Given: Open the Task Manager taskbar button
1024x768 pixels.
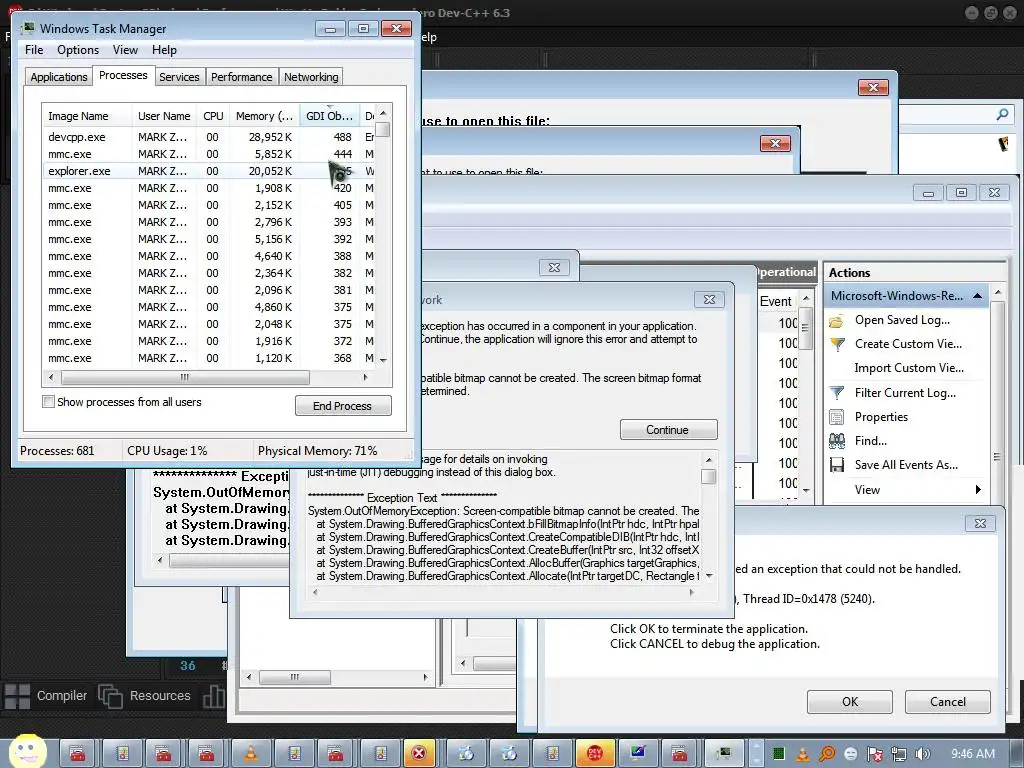Looking at the screenshot, I should point(724,754).
